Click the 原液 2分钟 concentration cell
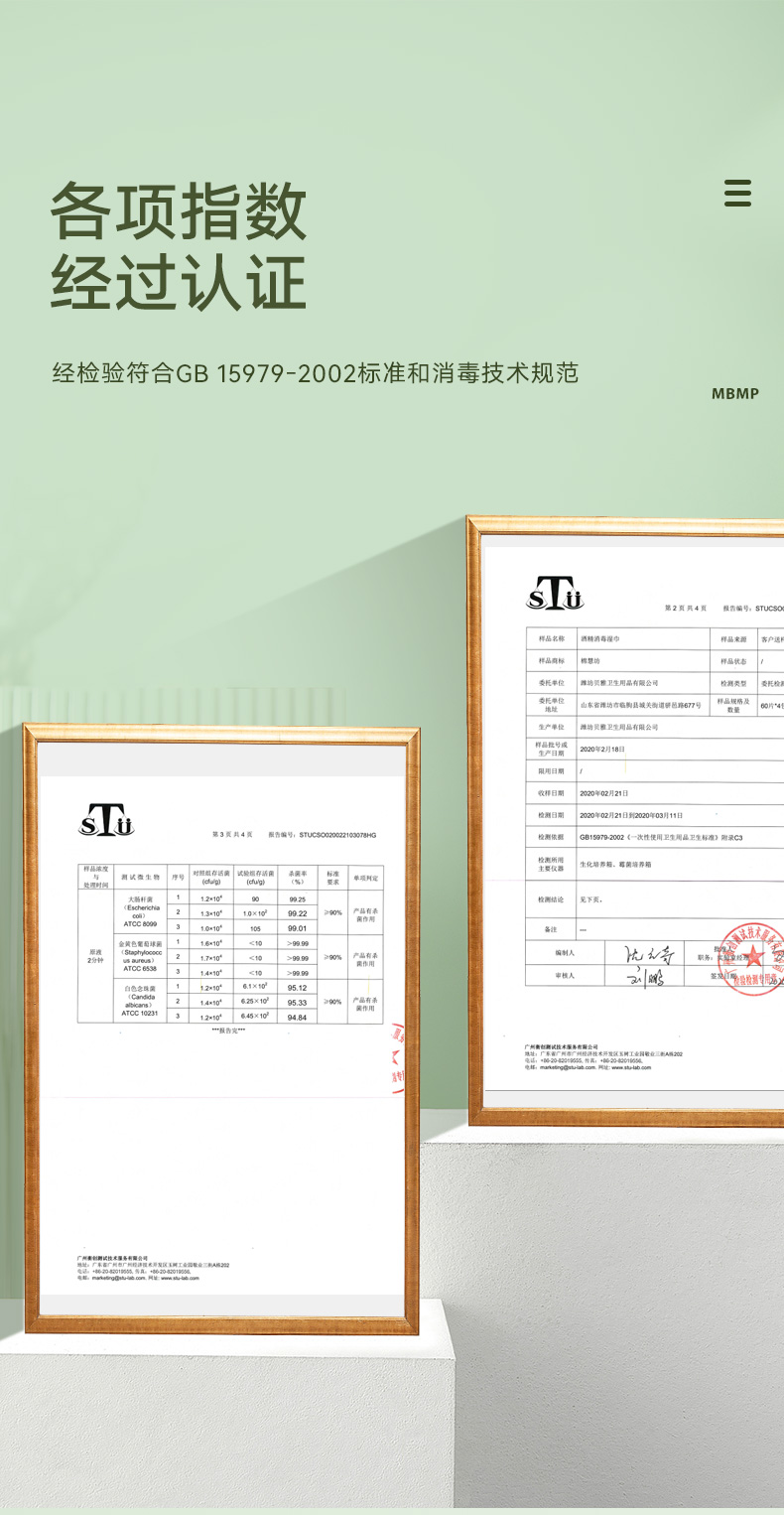 (x=94, y=957)
